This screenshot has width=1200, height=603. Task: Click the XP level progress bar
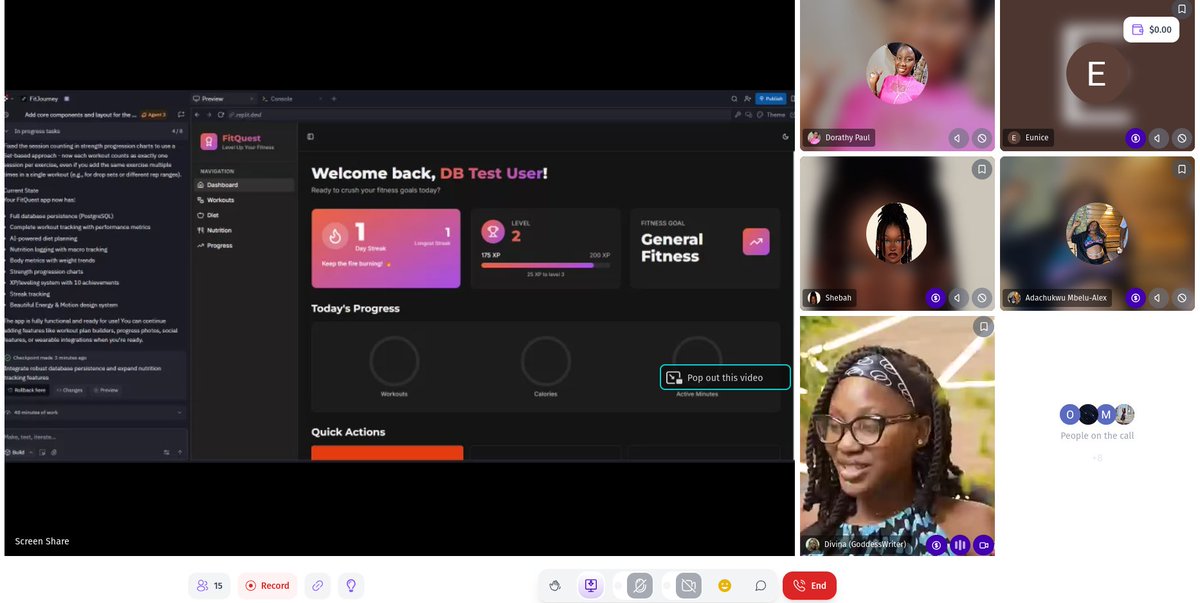545,265
